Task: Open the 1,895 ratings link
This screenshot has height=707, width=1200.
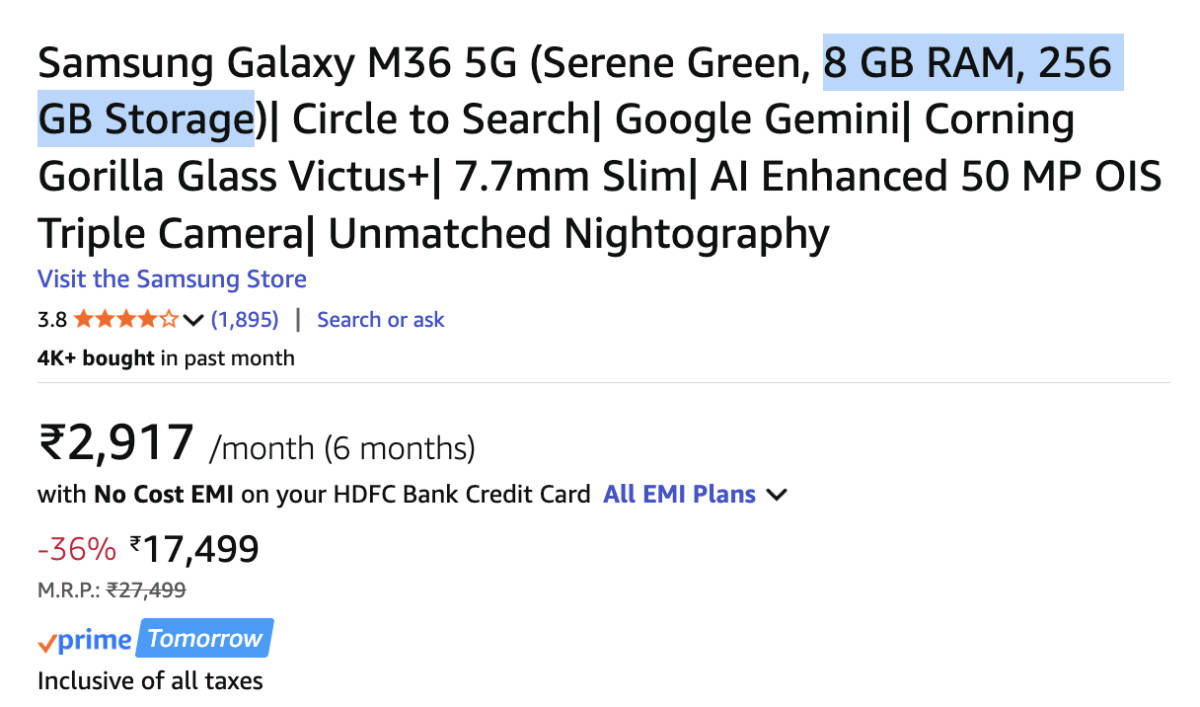Action: [x=244, y=320]
